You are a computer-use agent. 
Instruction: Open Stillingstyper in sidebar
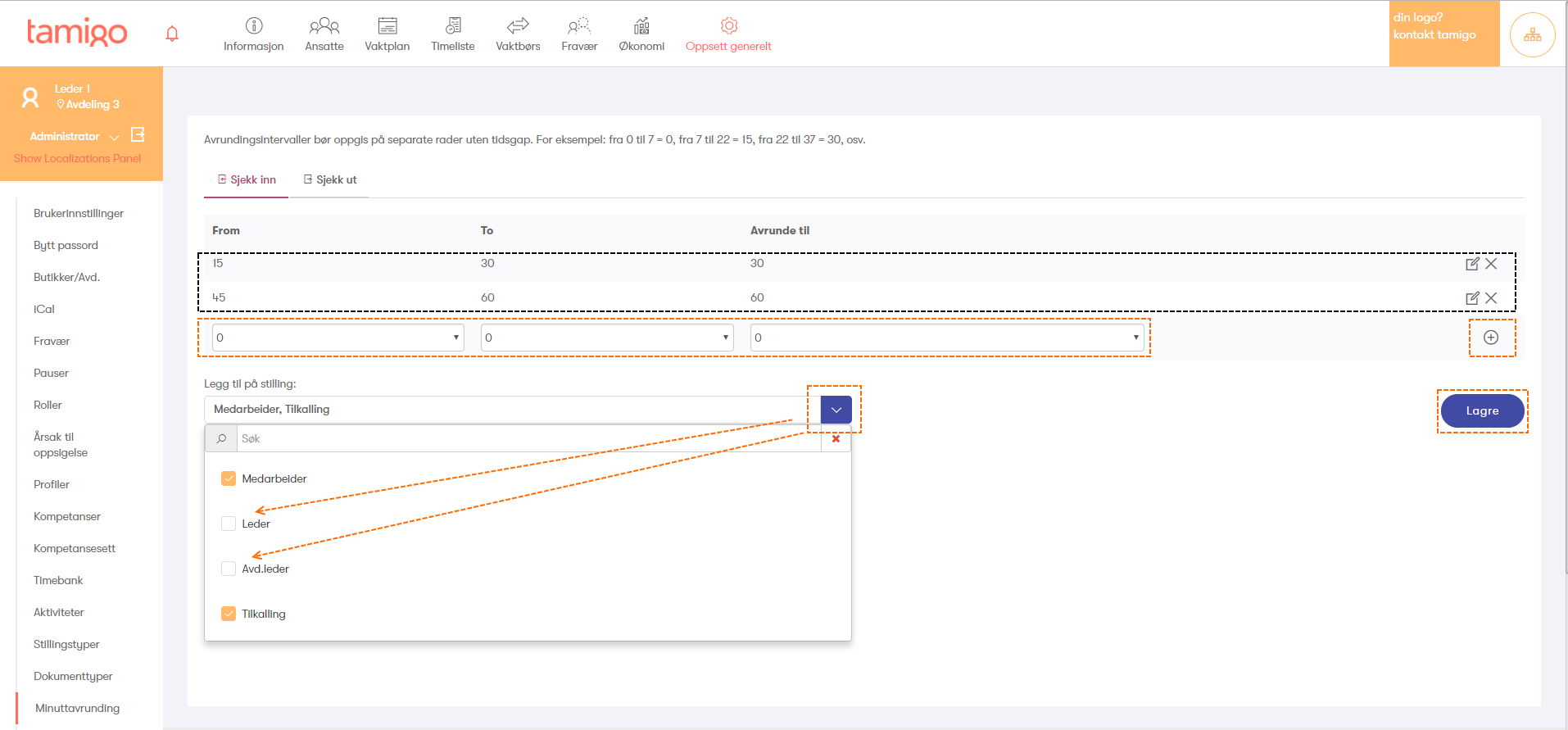coord(66,644)
